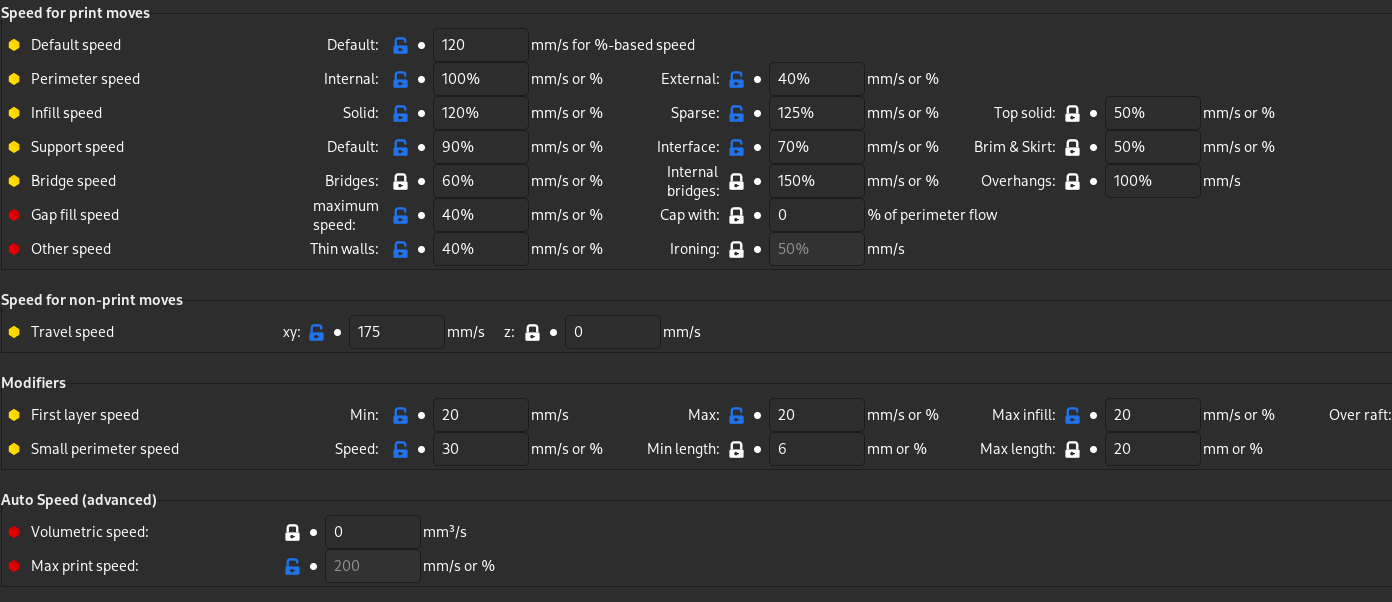Click Max print speed unlocked icon
1392x602 pixels.
292,566
